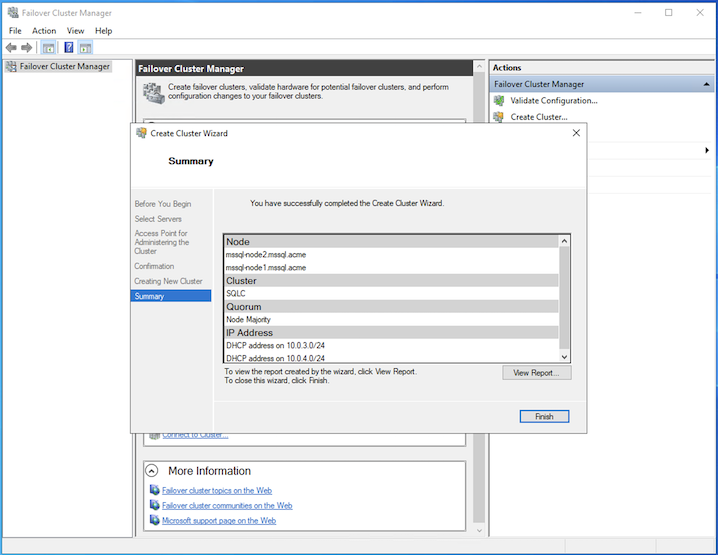Click the Create Cluster icon in Actions
The height and width of the screenshot is (555, 718).
point(499,117)
